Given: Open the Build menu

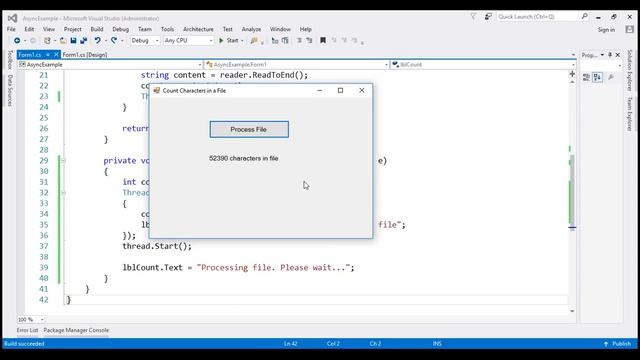Looking at the screenshot, I should coord(97,29).
